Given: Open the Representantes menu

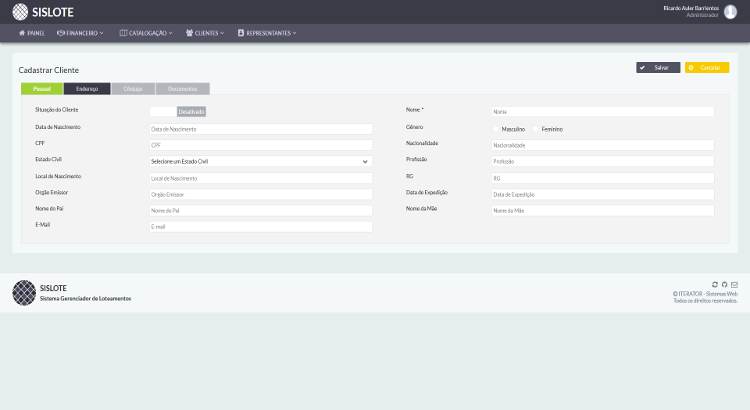Looking at the screenshot, I should pos(267,33).
